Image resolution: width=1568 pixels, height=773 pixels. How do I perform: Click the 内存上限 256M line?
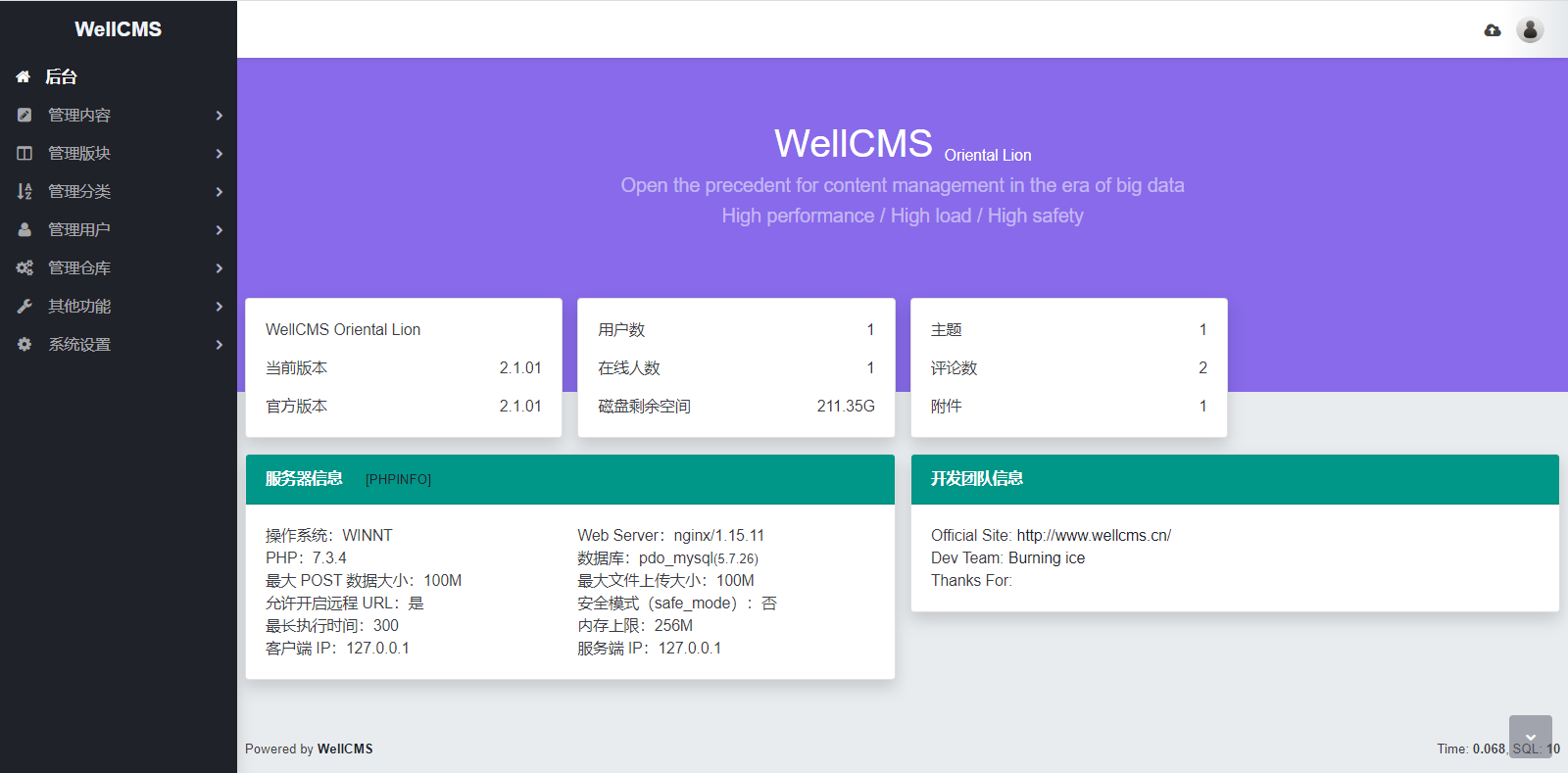635,625
